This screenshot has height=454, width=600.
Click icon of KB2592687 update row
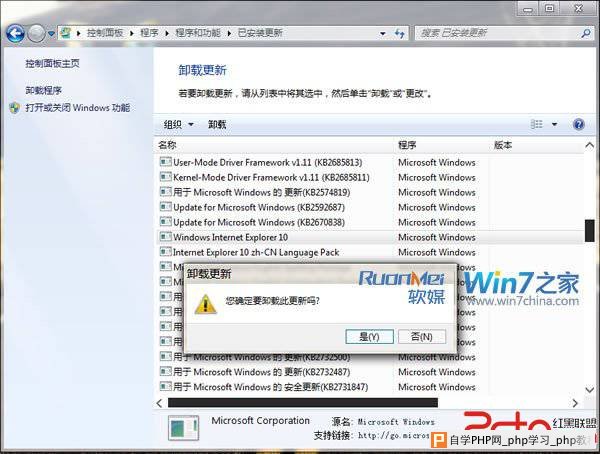pos(165,207)
